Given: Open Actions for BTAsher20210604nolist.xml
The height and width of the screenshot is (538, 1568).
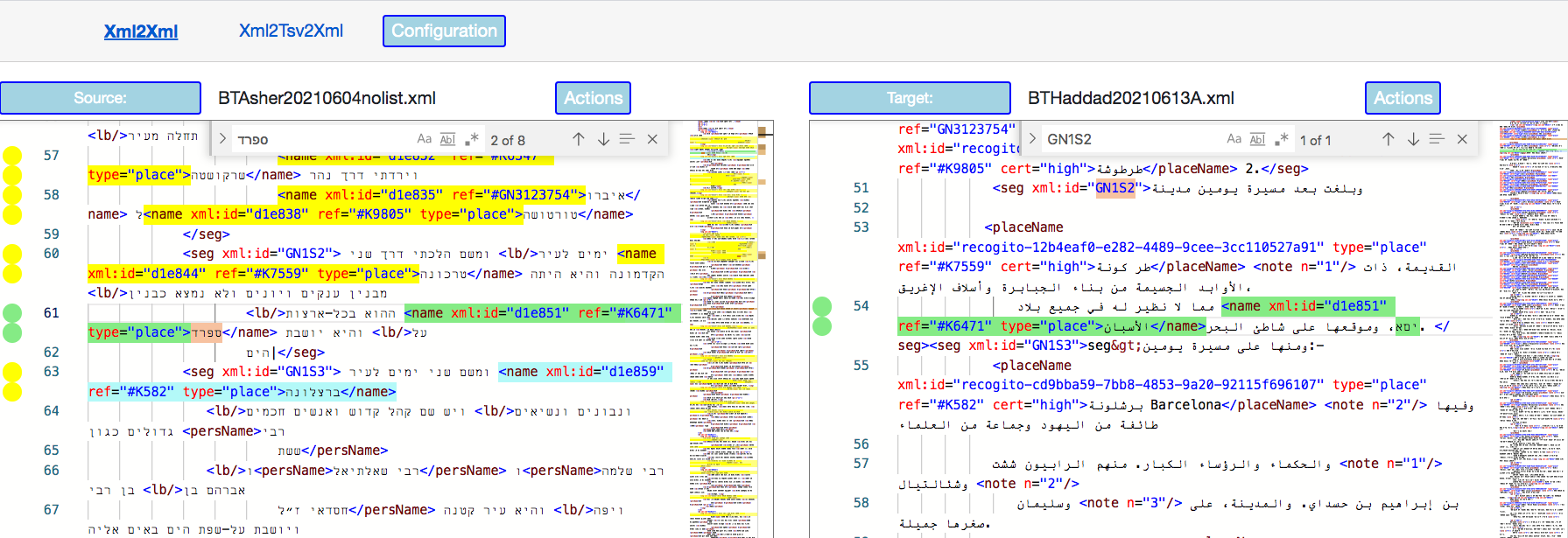Looking at the screenshot, I should (x=593, y=98).
